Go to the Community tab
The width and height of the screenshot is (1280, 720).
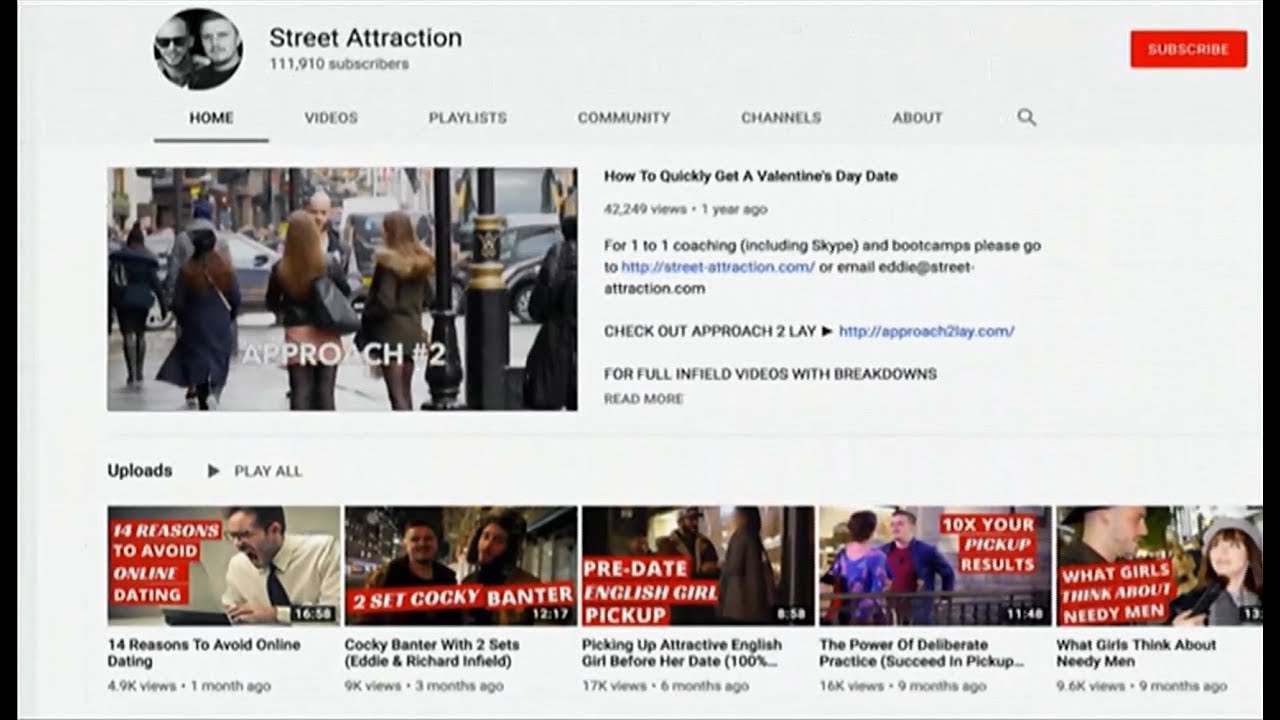624,117
